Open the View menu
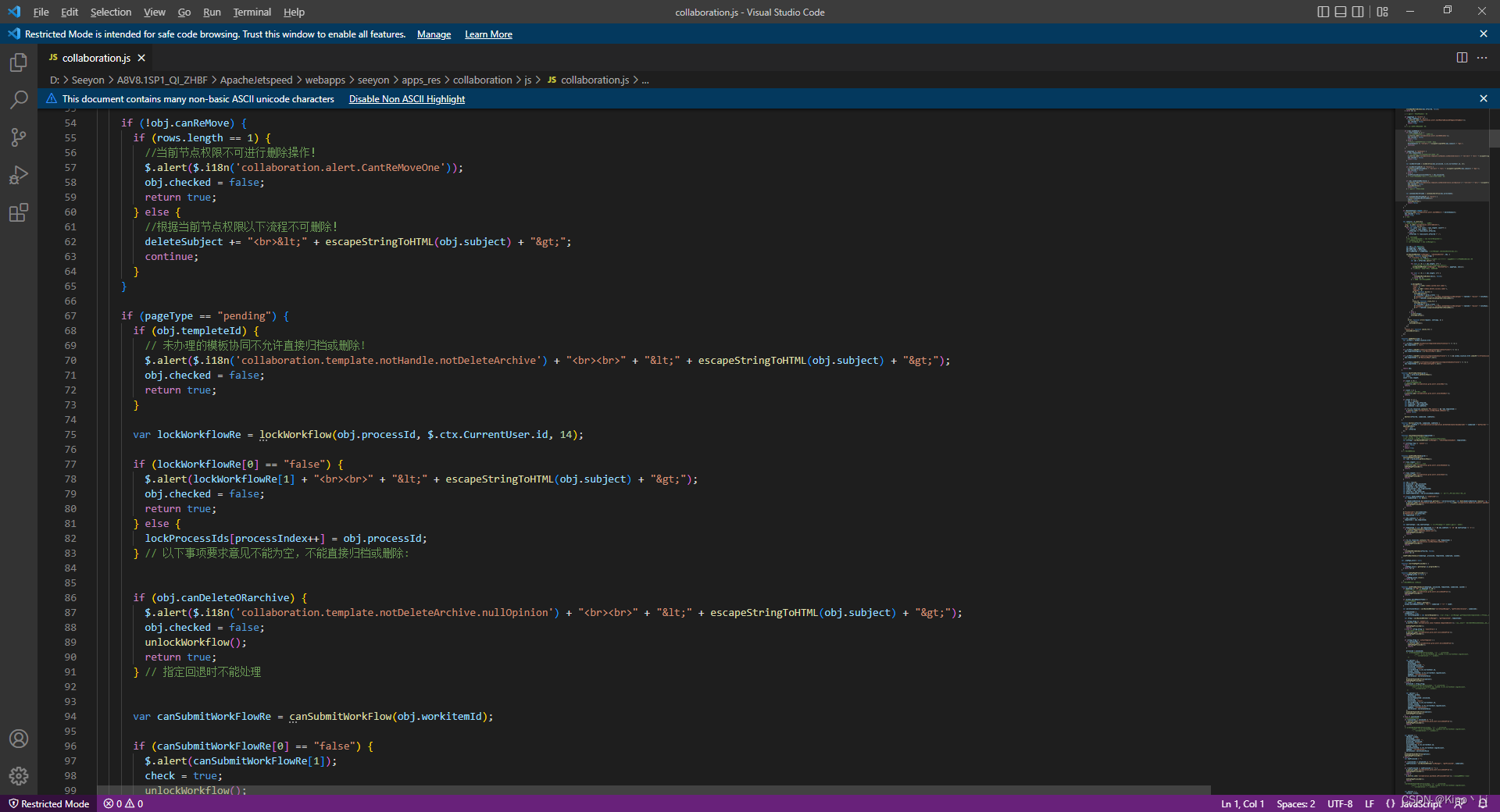This screenshot has height=812, width=1500. 155,12
